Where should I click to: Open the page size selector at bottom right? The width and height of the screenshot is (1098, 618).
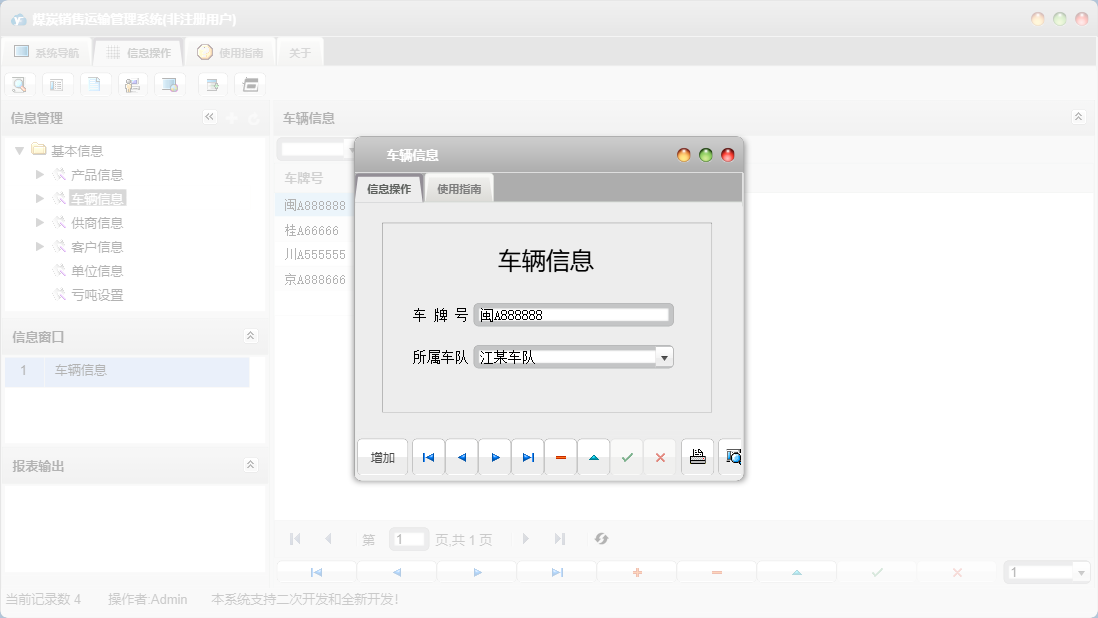[x=1046, y=571]
